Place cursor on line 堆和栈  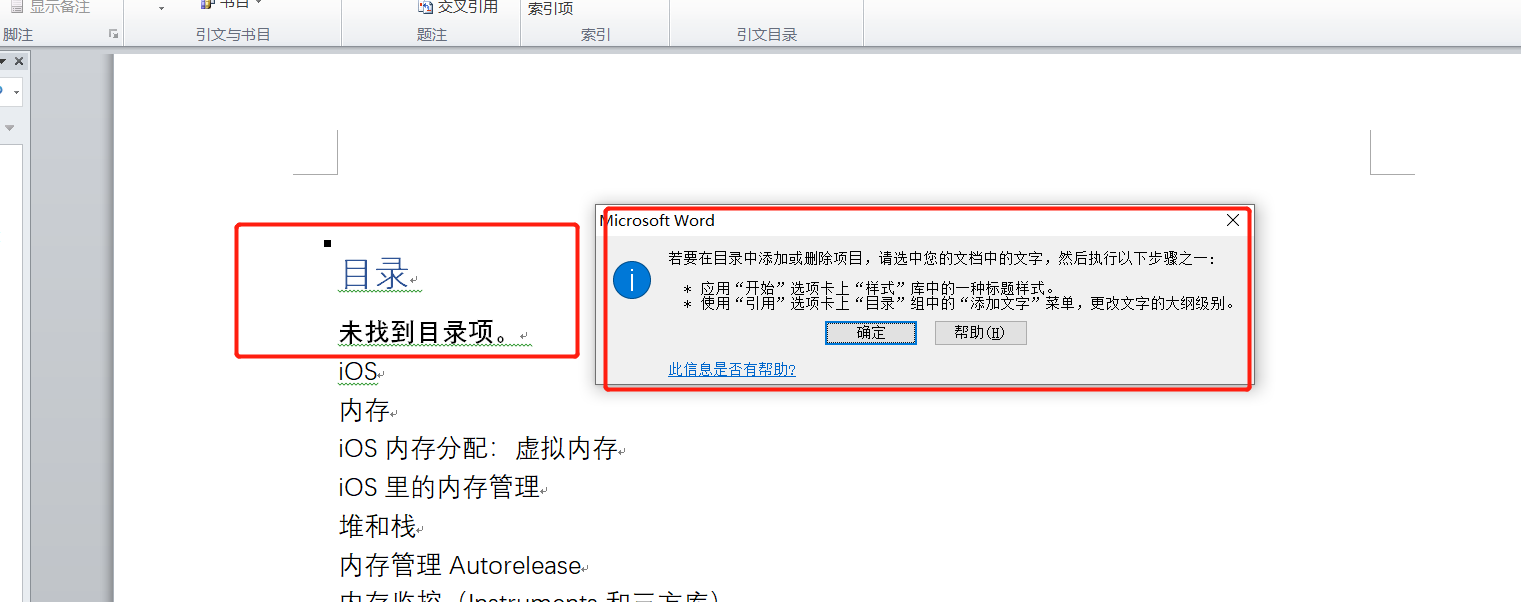[377, 526]
